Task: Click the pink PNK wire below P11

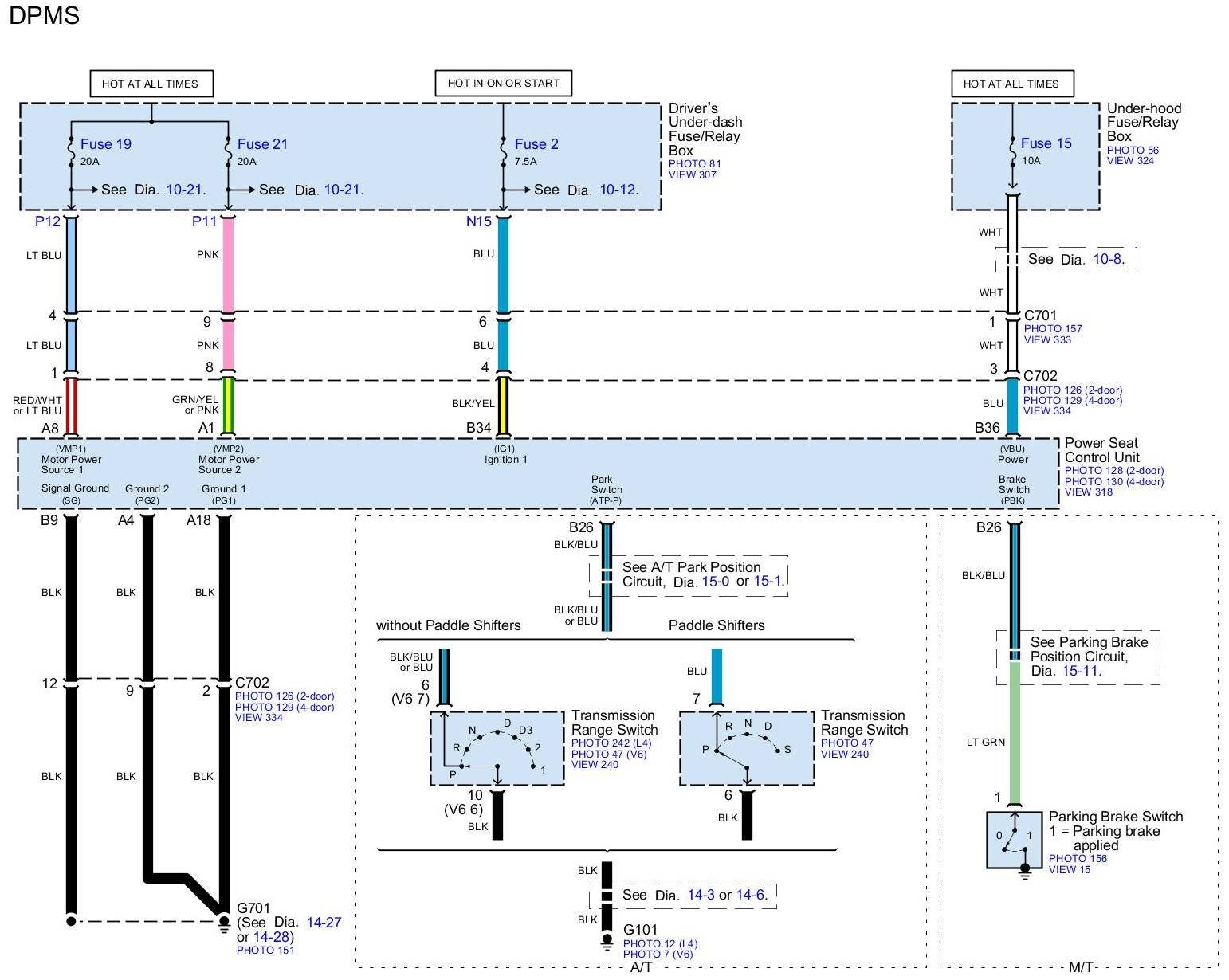Action: [x=228, y=263]
